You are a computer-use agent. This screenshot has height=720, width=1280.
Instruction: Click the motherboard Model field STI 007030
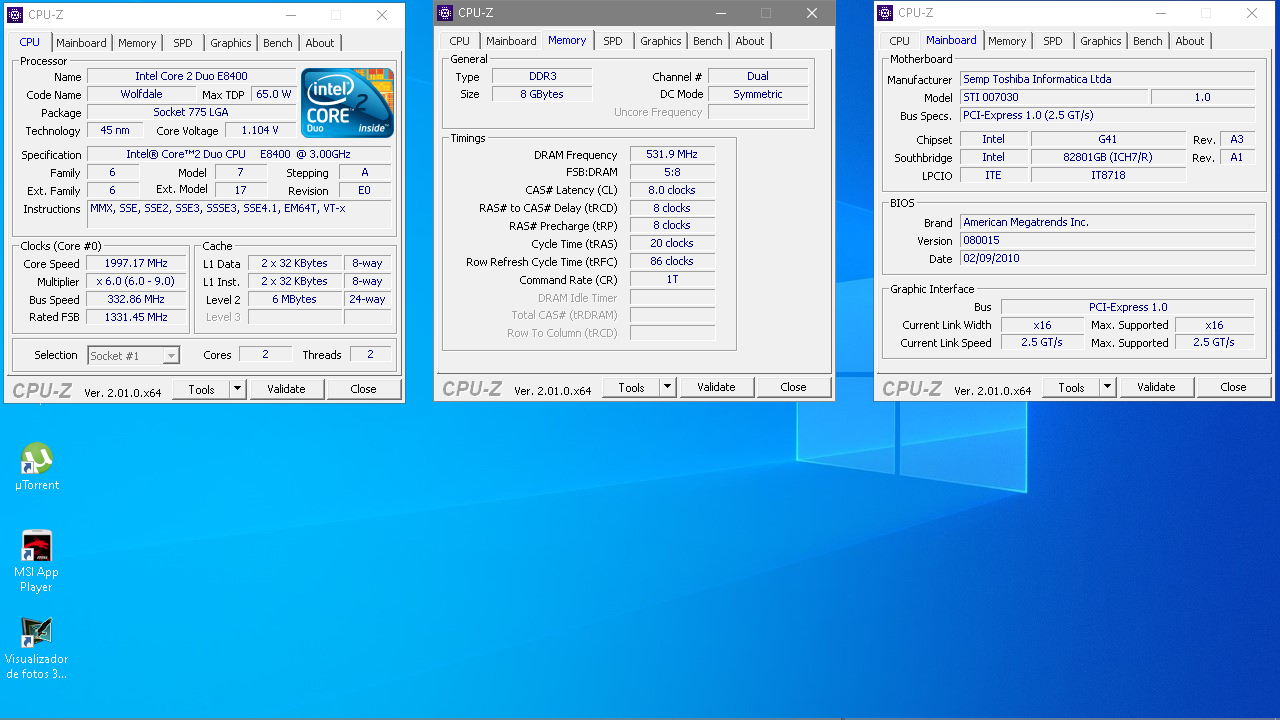coord(1054,97)
